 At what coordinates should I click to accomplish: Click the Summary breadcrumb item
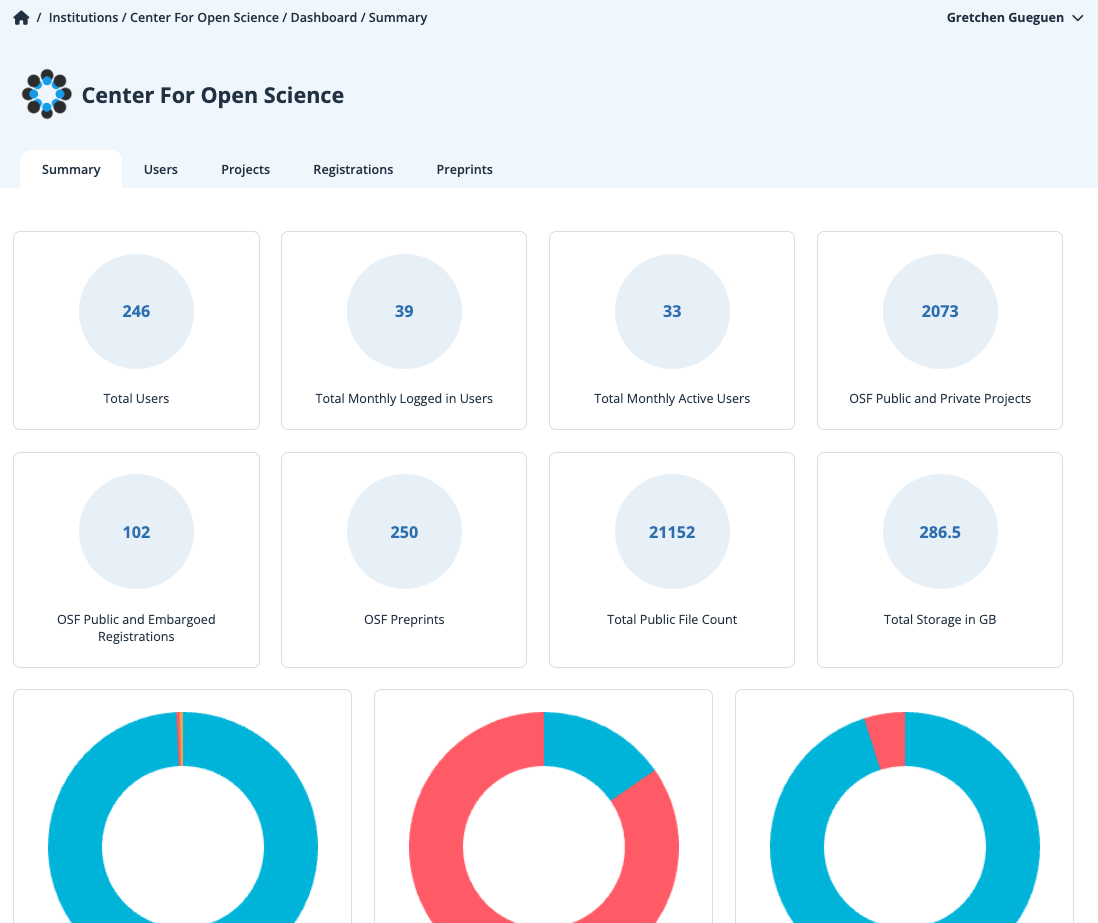pos(398,18)
